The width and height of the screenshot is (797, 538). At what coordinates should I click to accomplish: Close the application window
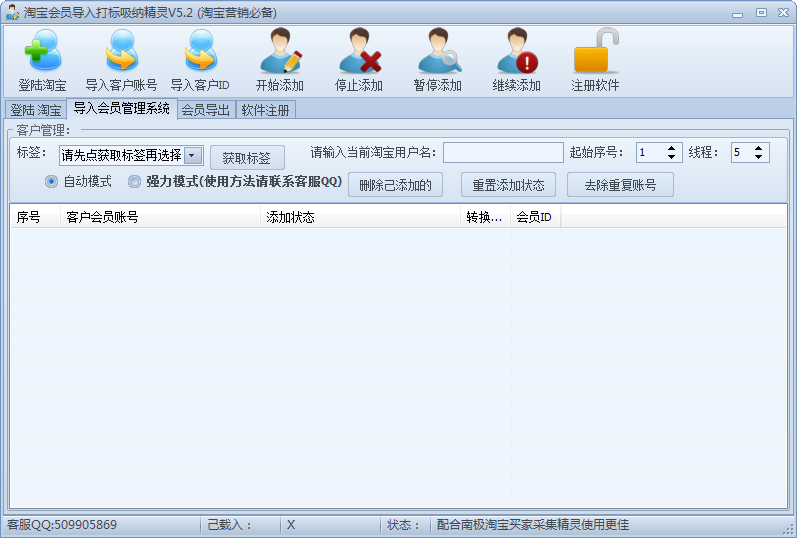pyautogui.click(x=783, y=13)
